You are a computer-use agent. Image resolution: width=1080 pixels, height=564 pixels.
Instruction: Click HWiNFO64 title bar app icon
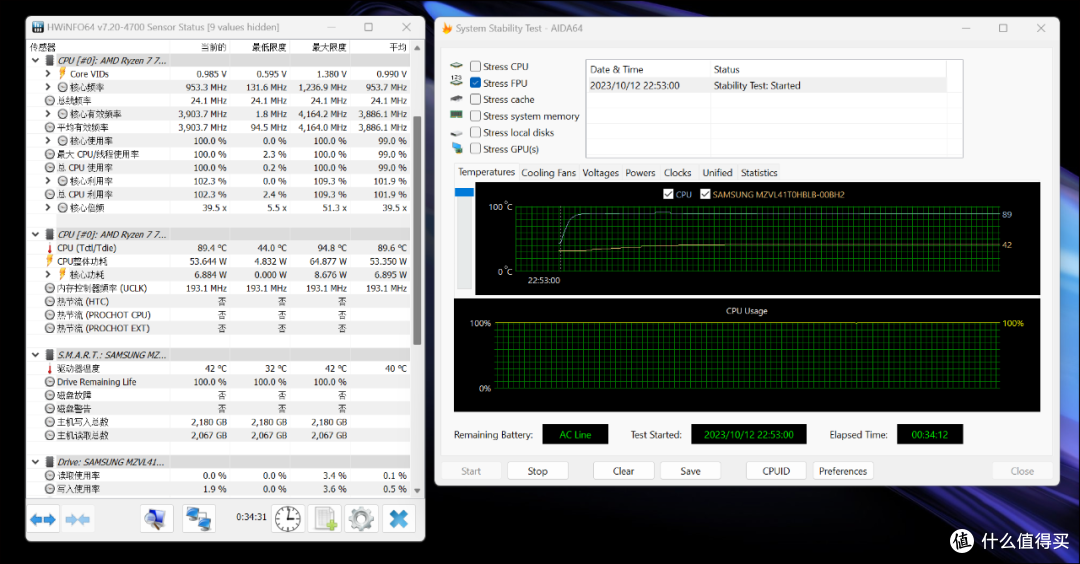(x=38, y=27)
